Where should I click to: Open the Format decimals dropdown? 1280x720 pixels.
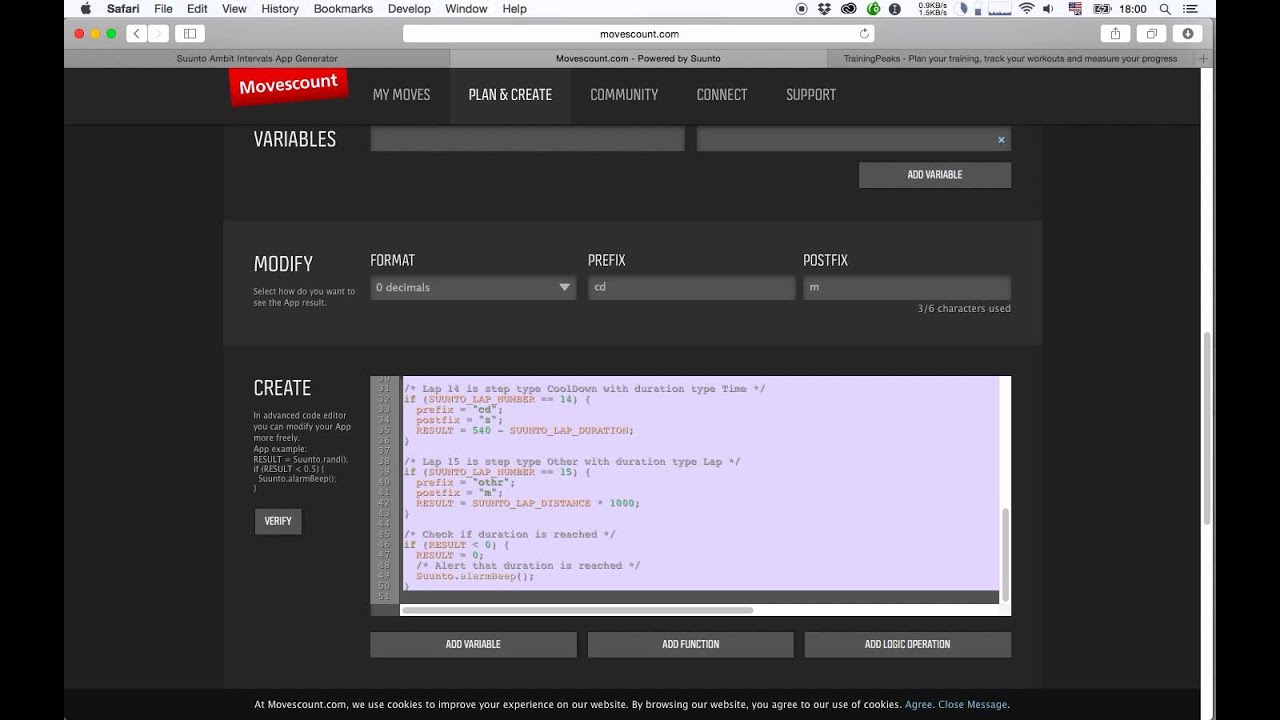coord(473,287)
